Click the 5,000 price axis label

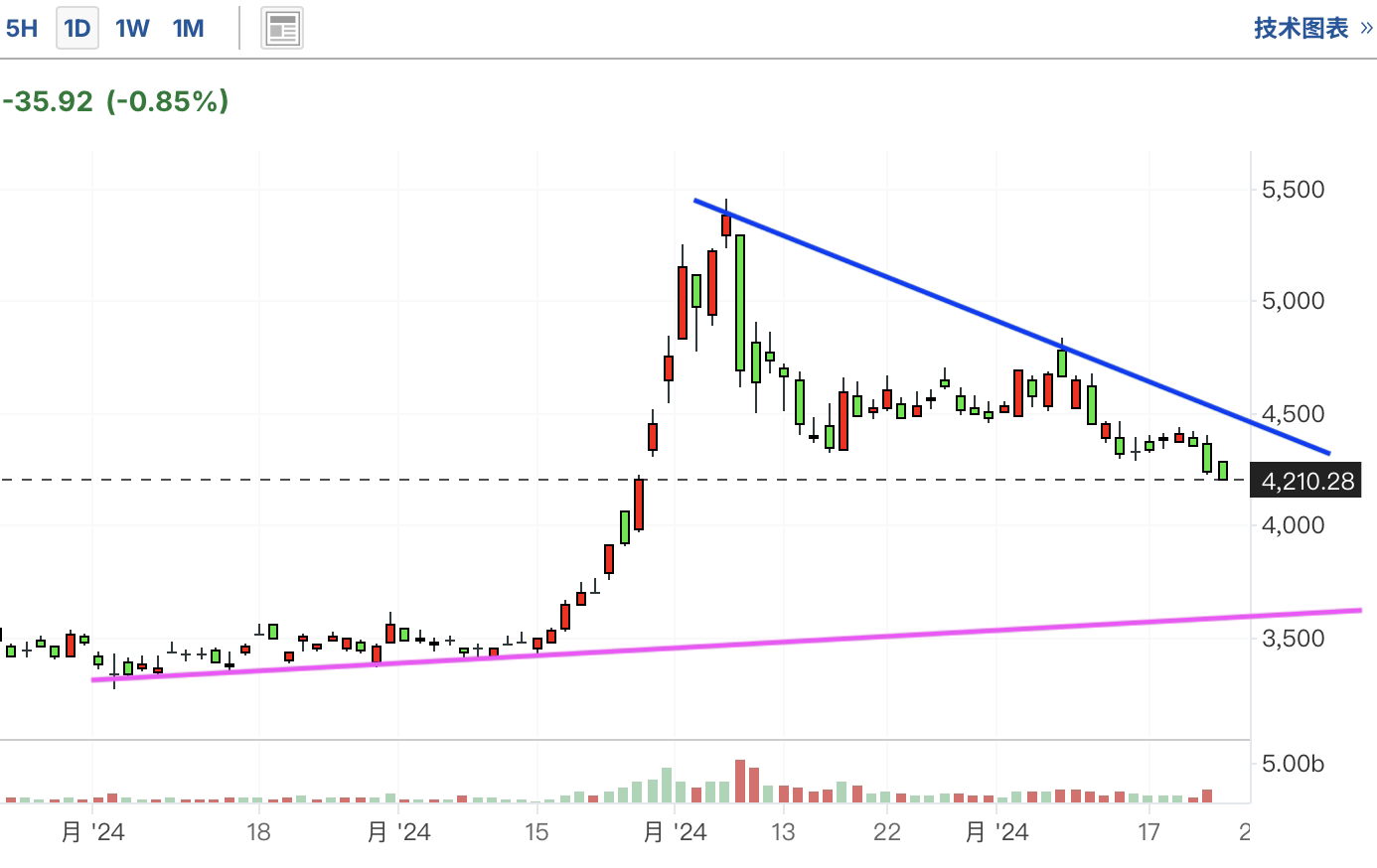1293,301
